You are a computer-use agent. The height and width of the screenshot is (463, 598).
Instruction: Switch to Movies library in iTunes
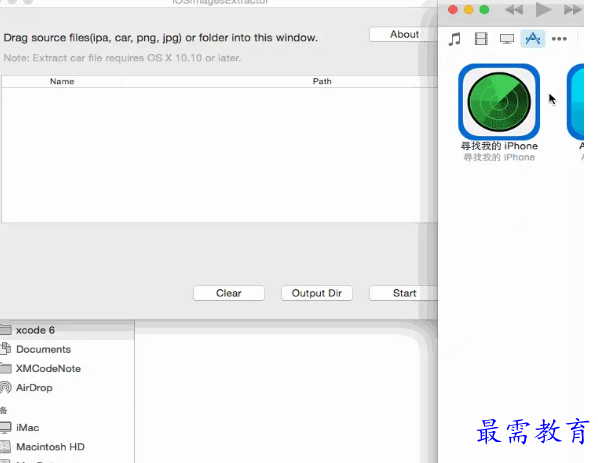481,39
